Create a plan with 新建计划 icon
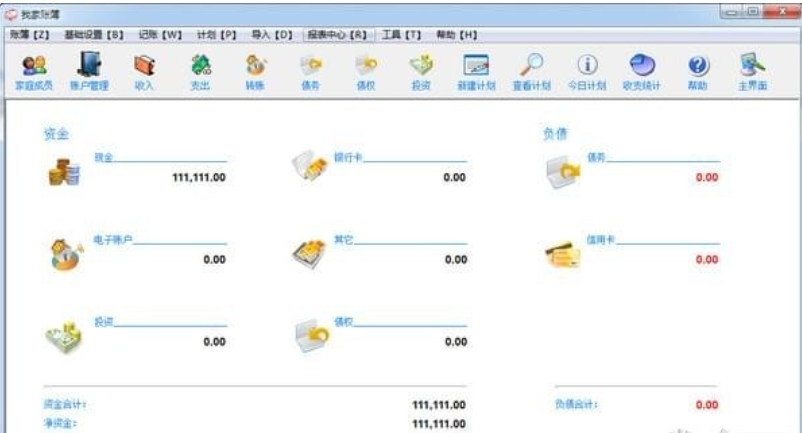Image resolution: width=802 pixels, height=433 pixels. point(476,72)
